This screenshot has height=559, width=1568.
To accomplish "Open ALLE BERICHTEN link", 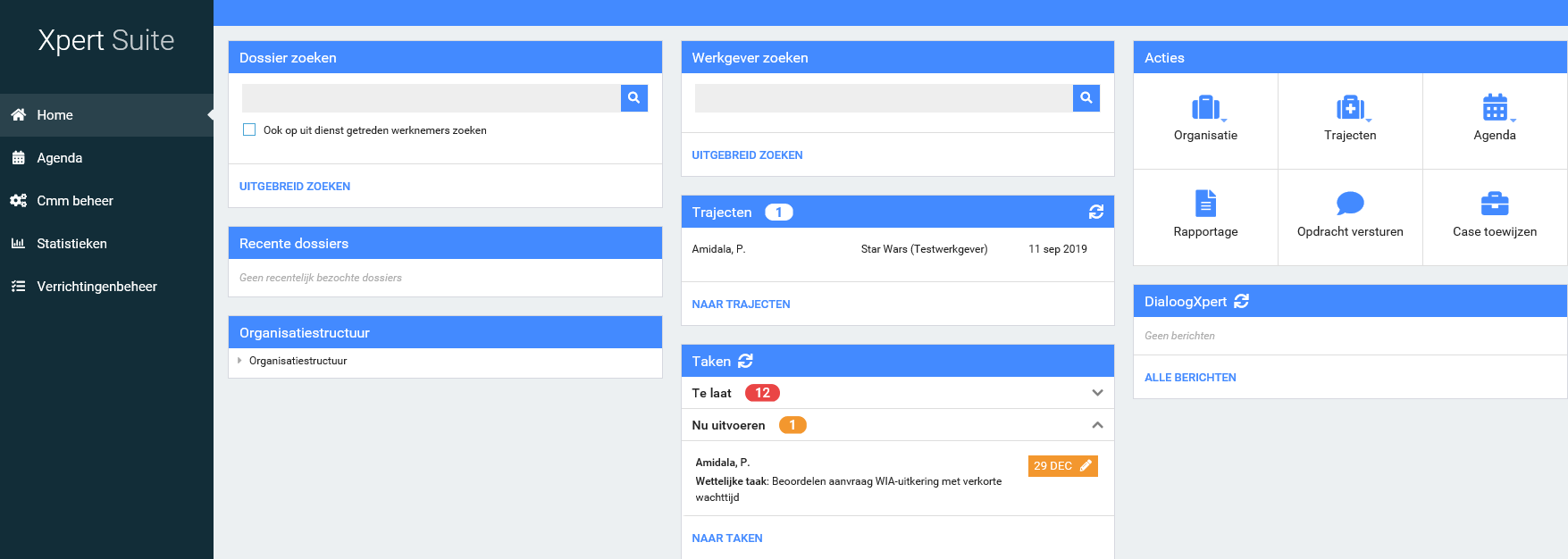I will (1190, 378).
